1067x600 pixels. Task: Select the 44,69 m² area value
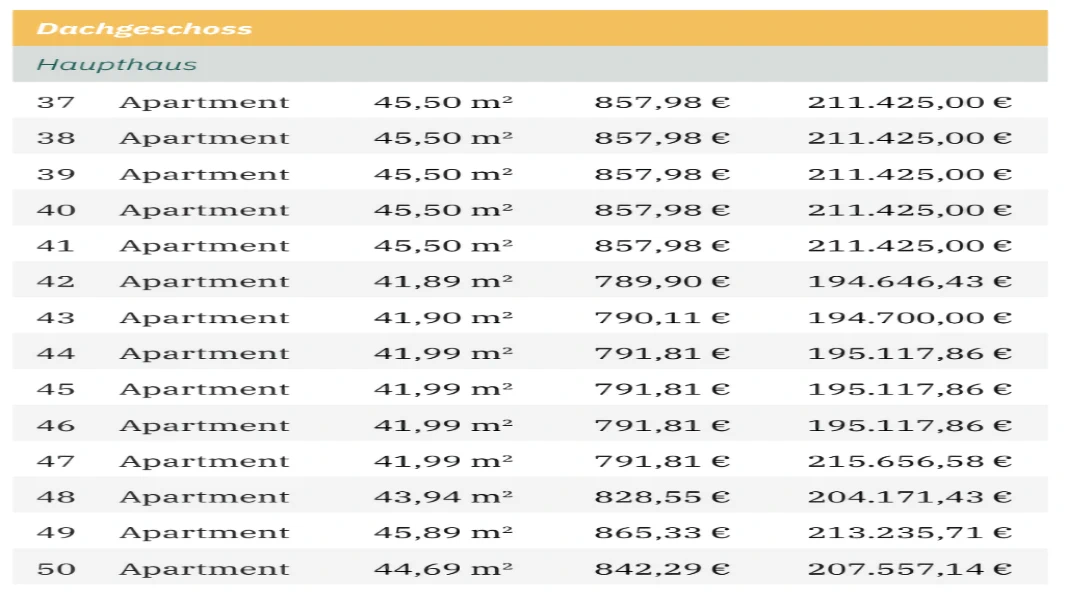[x=443, y=569]
